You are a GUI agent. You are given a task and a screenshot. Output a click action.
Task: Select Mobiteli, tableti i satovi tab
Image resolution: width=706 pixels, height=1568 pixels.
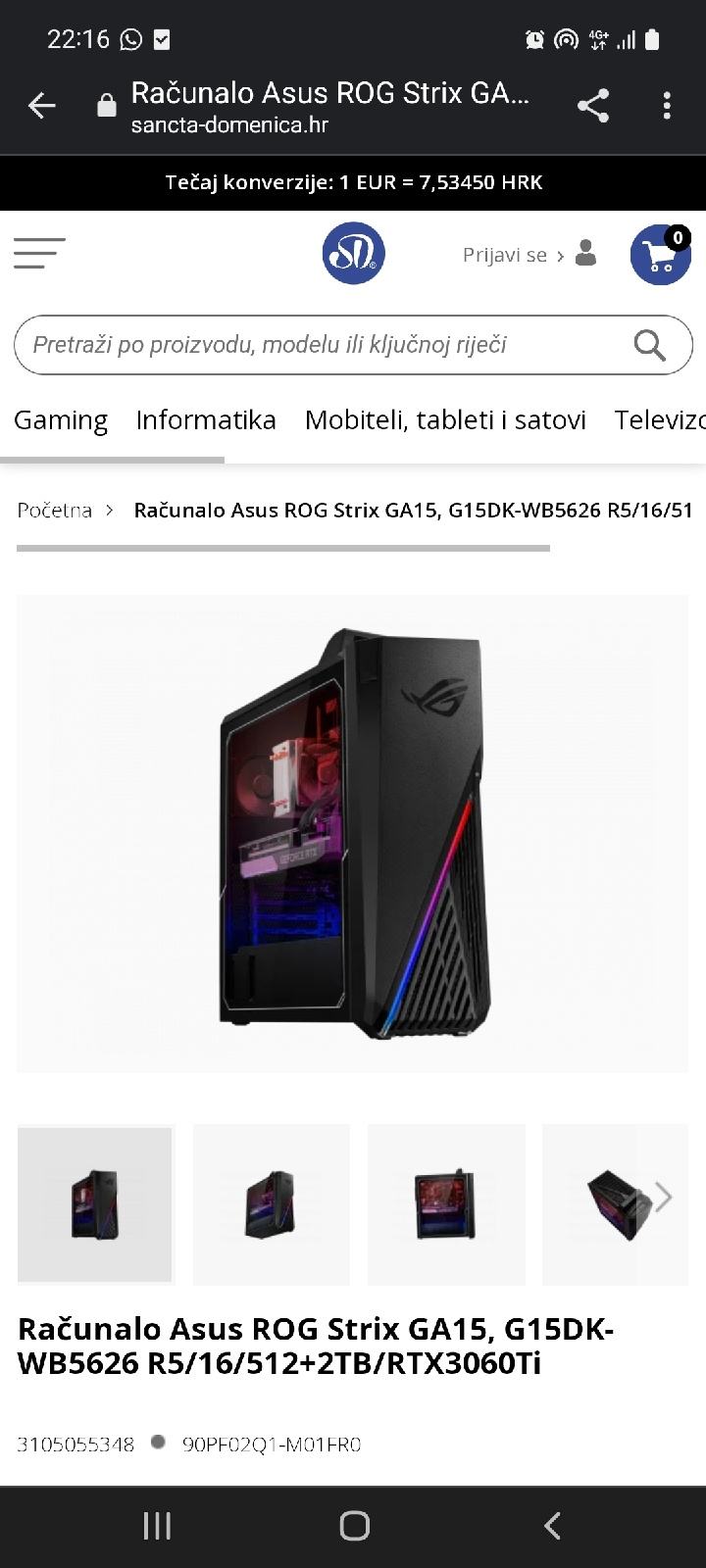click(x=445, y=419)
